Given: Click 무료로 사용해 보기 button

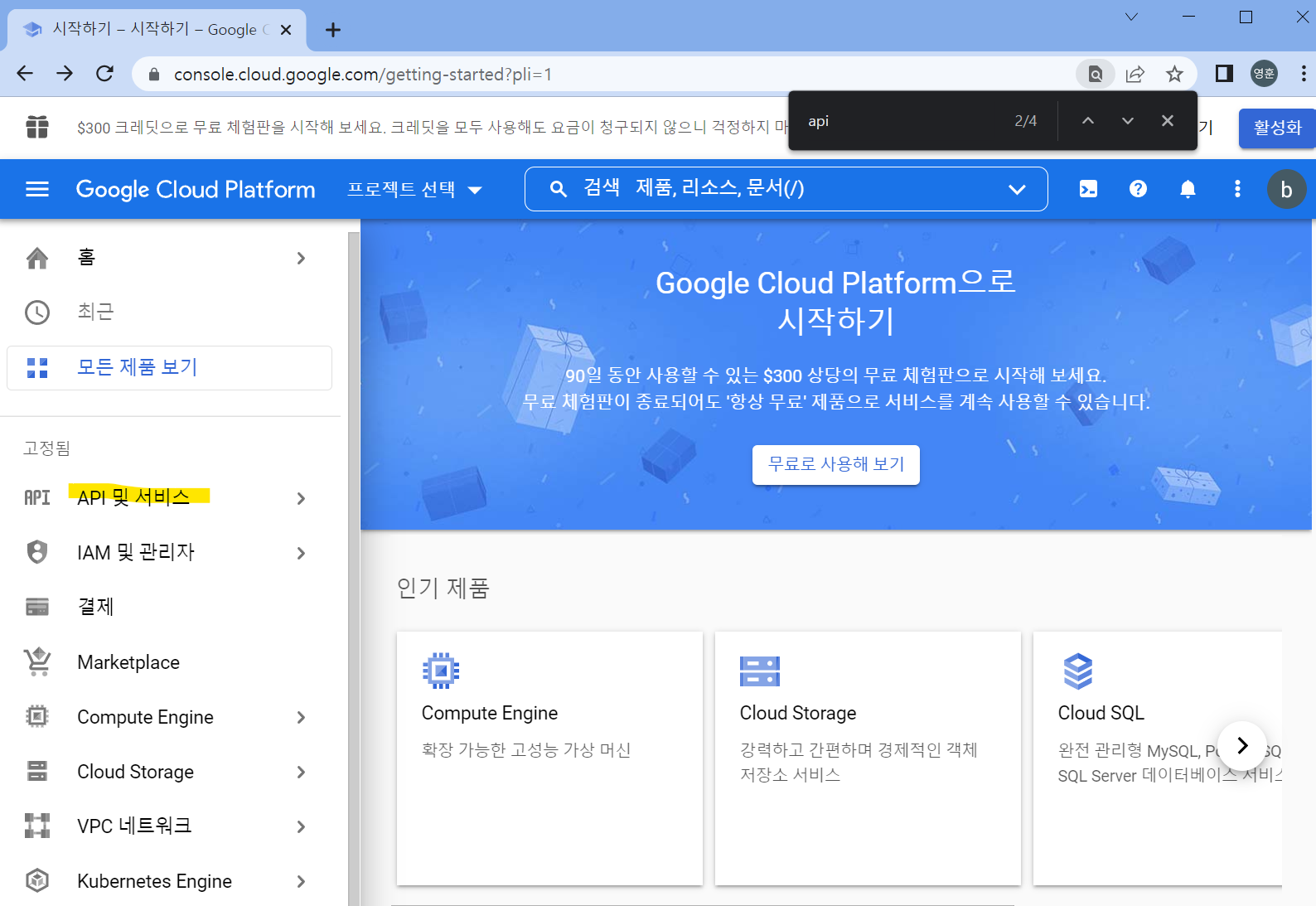Looking at the screenshot, I should pyautogui.click(x=835, y=464).
